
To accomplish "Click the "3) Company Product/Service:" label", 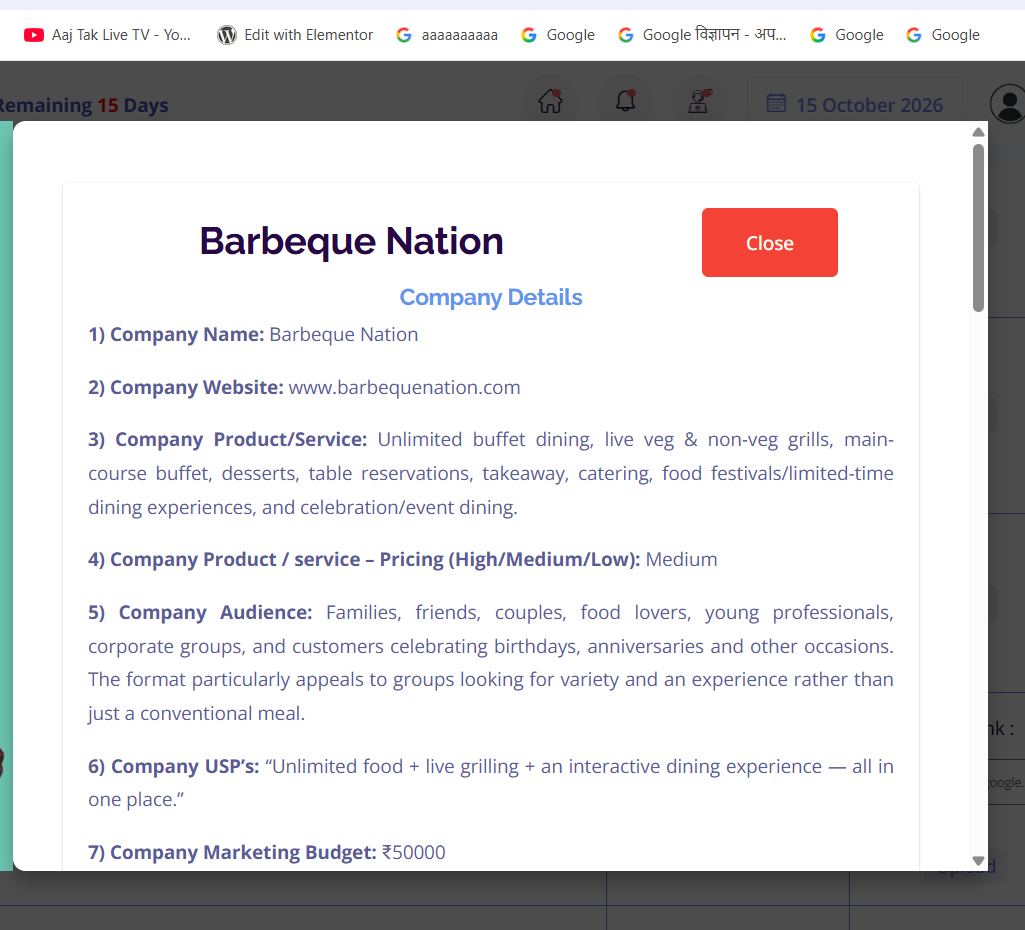I will coord(227,439).
